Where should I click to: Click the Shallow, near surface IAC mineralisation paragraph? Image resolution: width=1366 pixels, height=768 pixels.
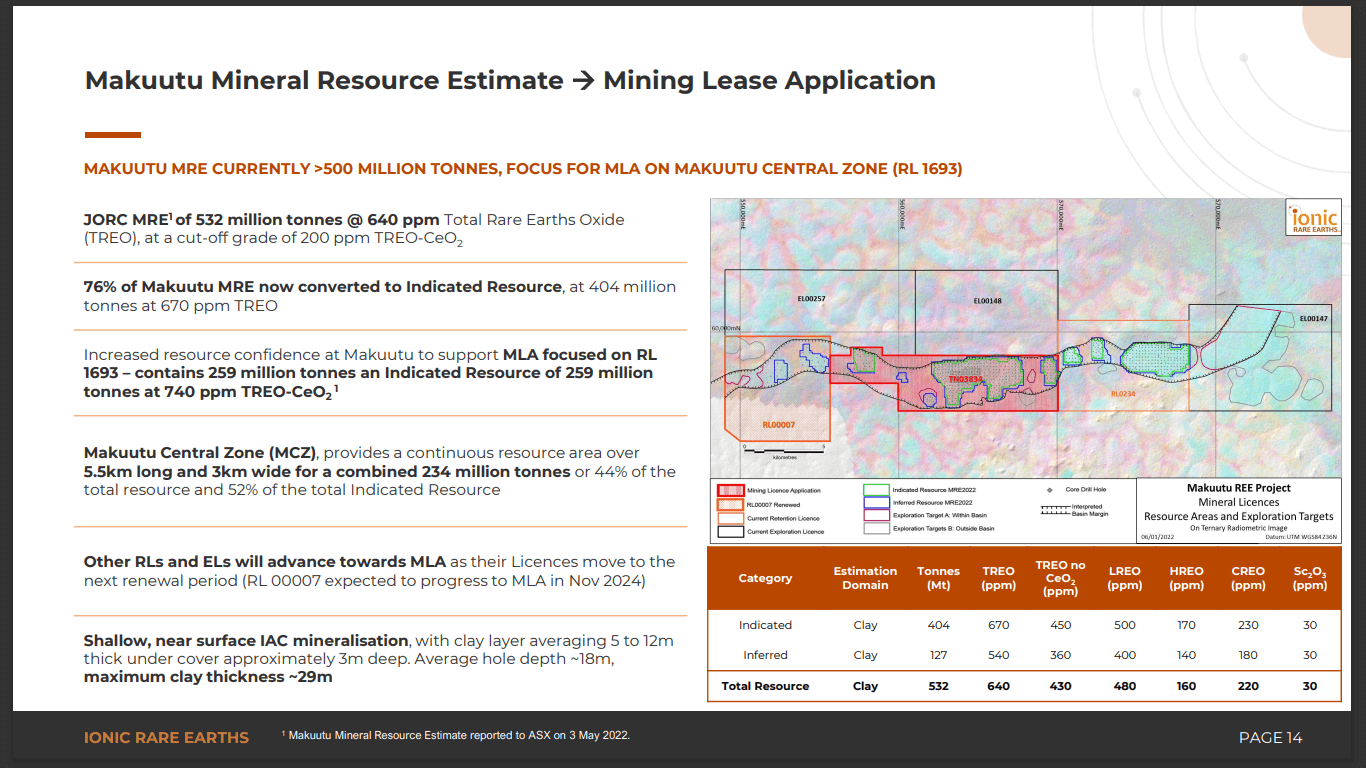pyautogui.click(x=378, y=658)
